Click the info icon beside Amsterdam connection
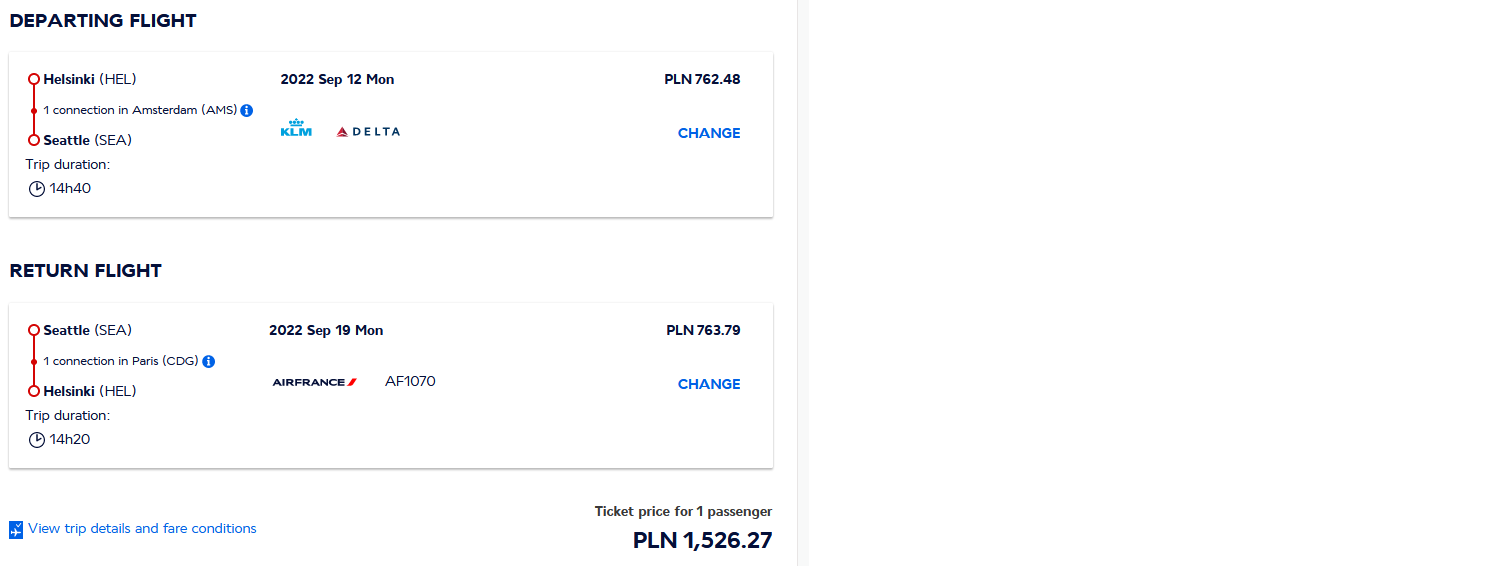Viewport: 1504px width, 566px height. tap(247, 111)
